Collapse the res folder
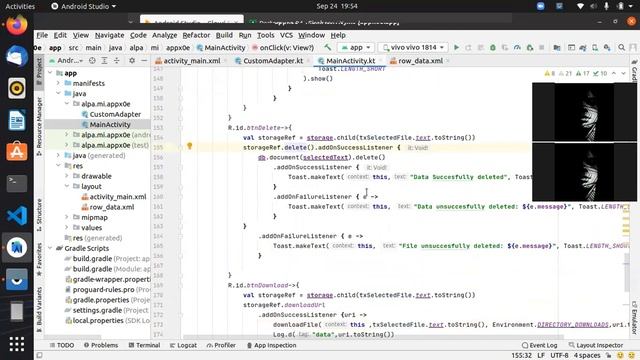The height and width of the screenshot is (360, 640). point(58,166)
